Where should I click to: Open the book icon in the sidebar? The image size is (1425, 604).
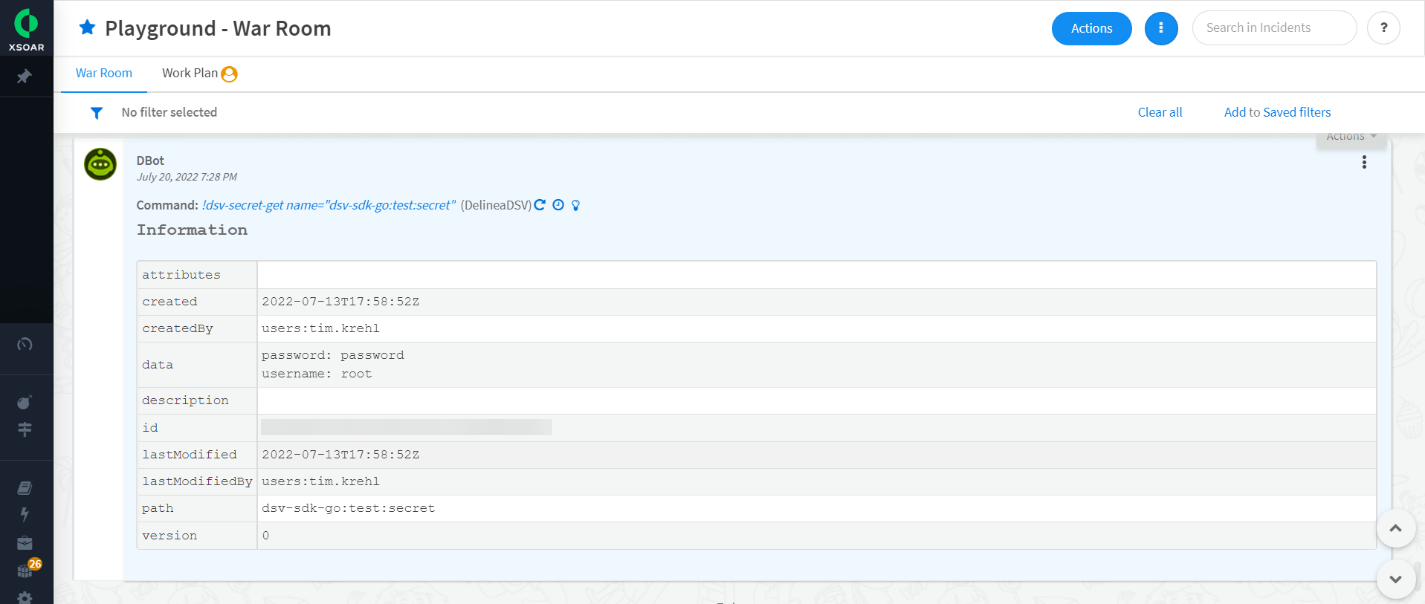[x=25, y=488]
